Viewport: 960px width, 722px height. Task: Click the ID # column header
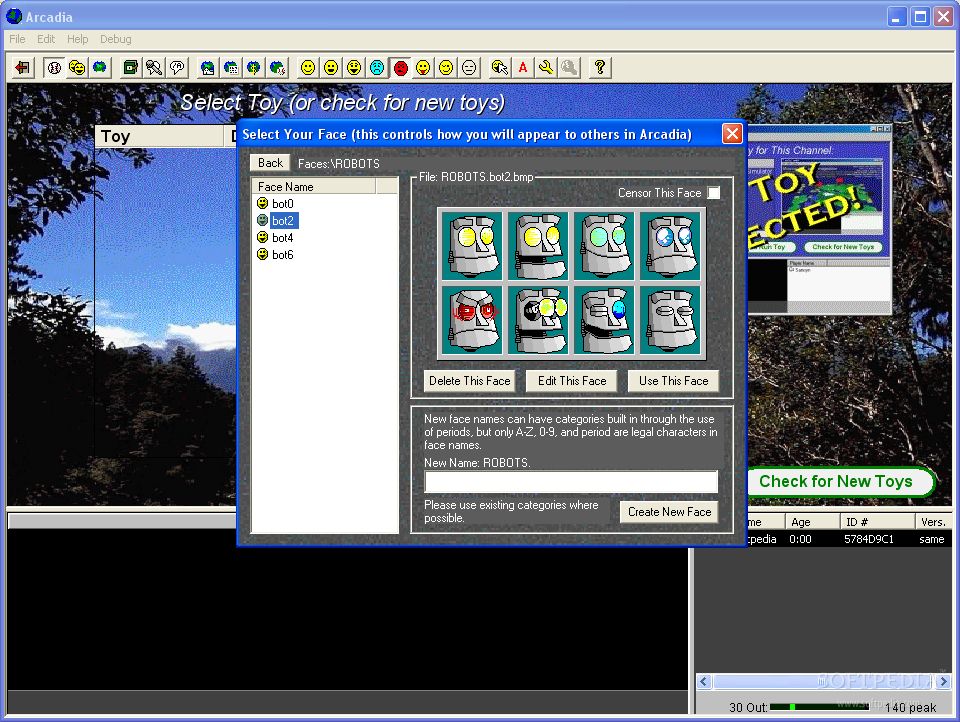coord(877,522)
